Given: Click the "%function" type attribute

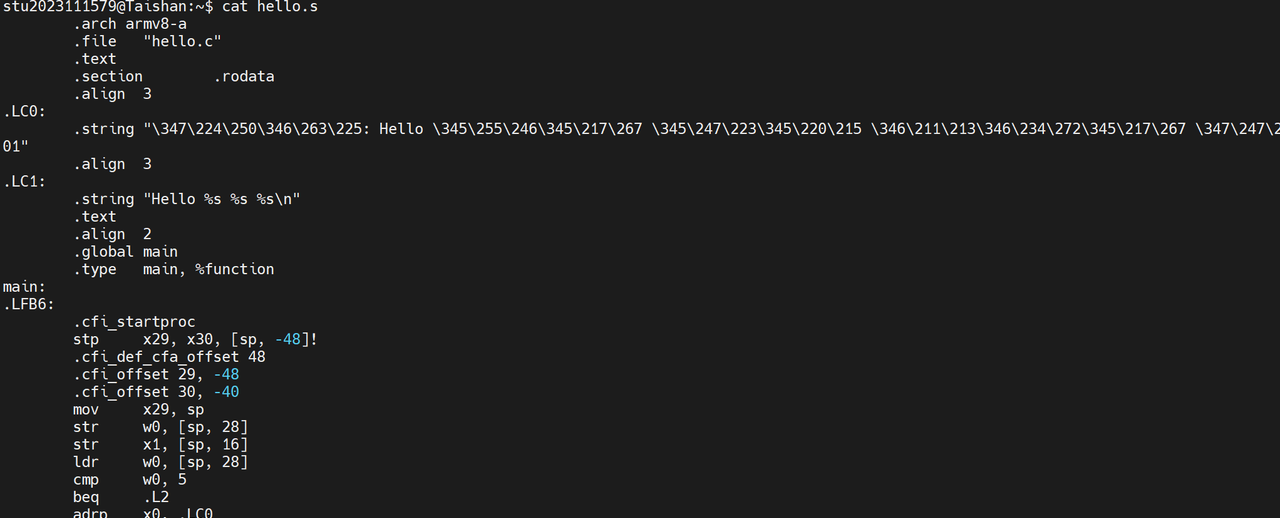Looking at the screenshot, I should (x=234, y=269).
